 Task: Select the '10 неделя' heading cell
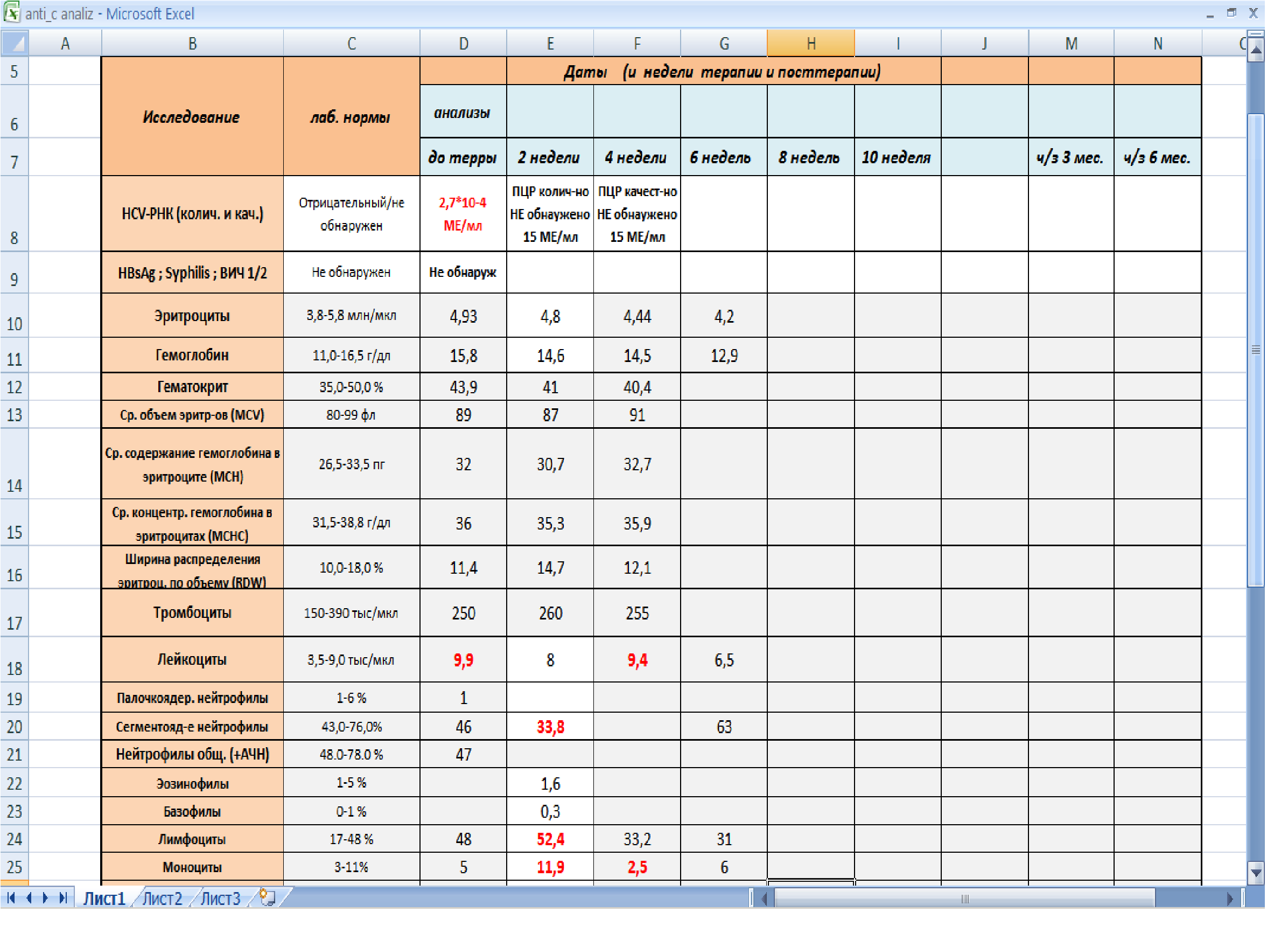coord(898,157)
